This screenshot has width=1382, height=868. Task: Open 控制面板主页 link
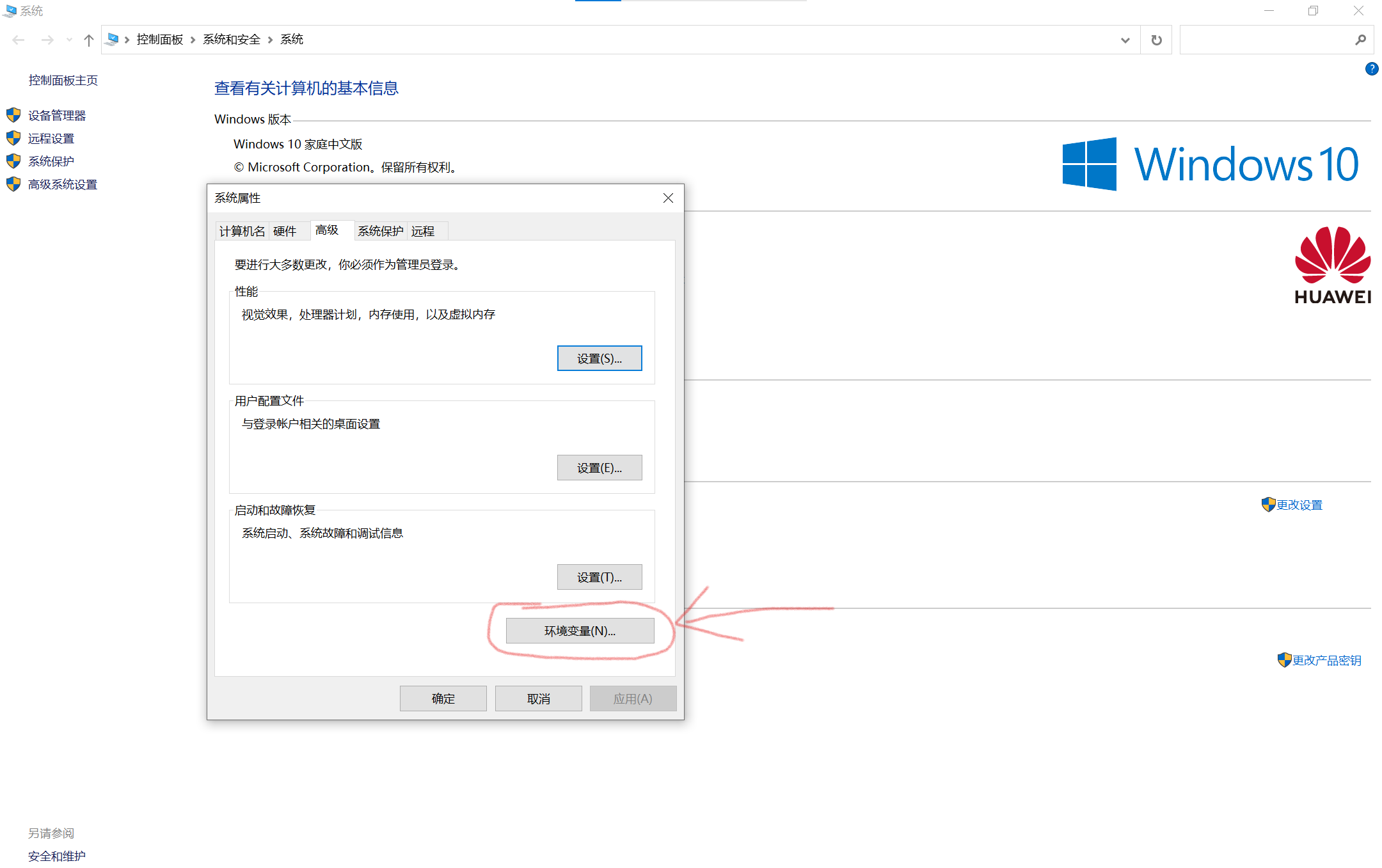pyautogui.click(x=63, y=80)
